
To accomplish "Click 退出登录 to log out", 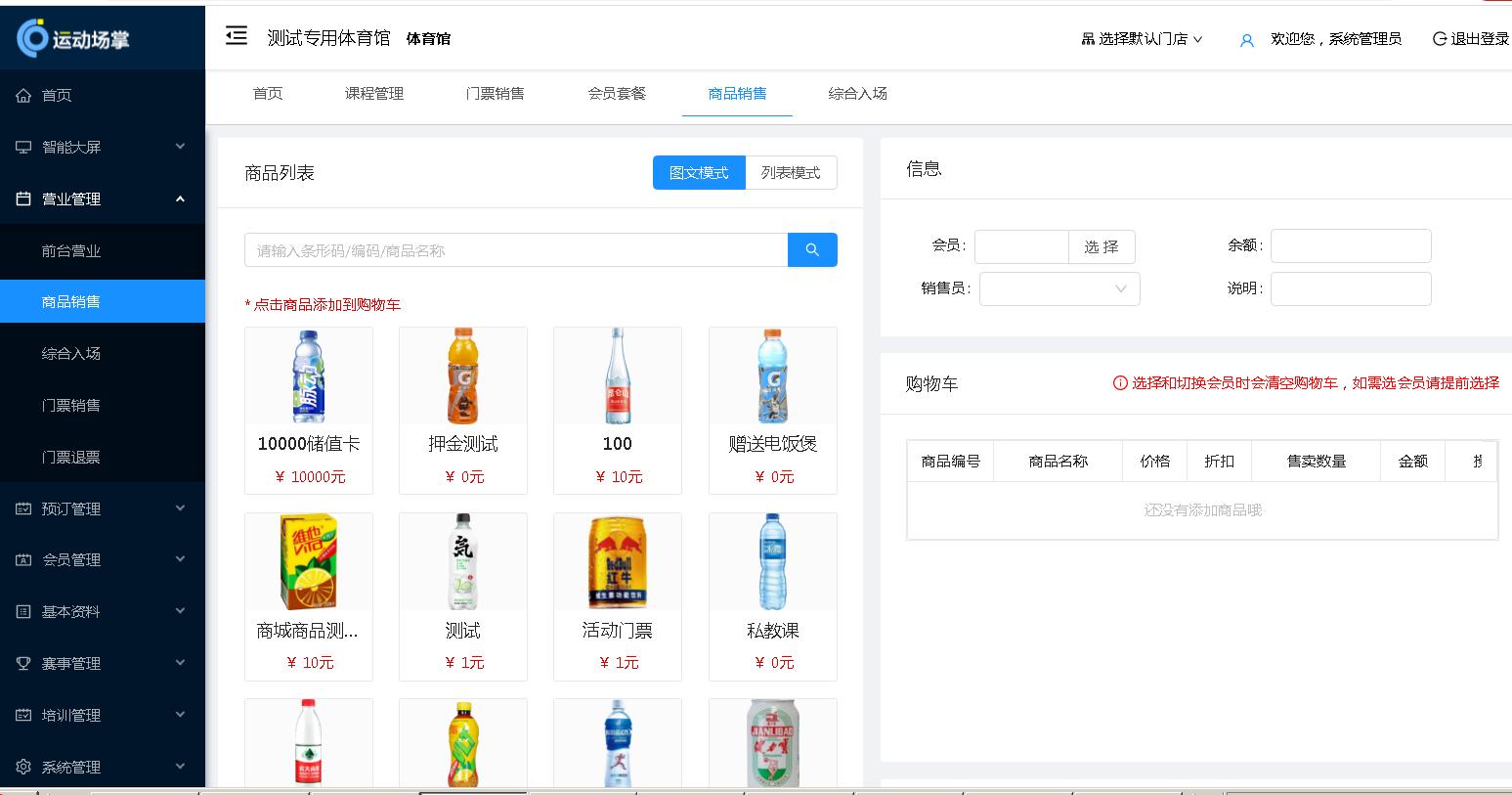I will 1472,39.
